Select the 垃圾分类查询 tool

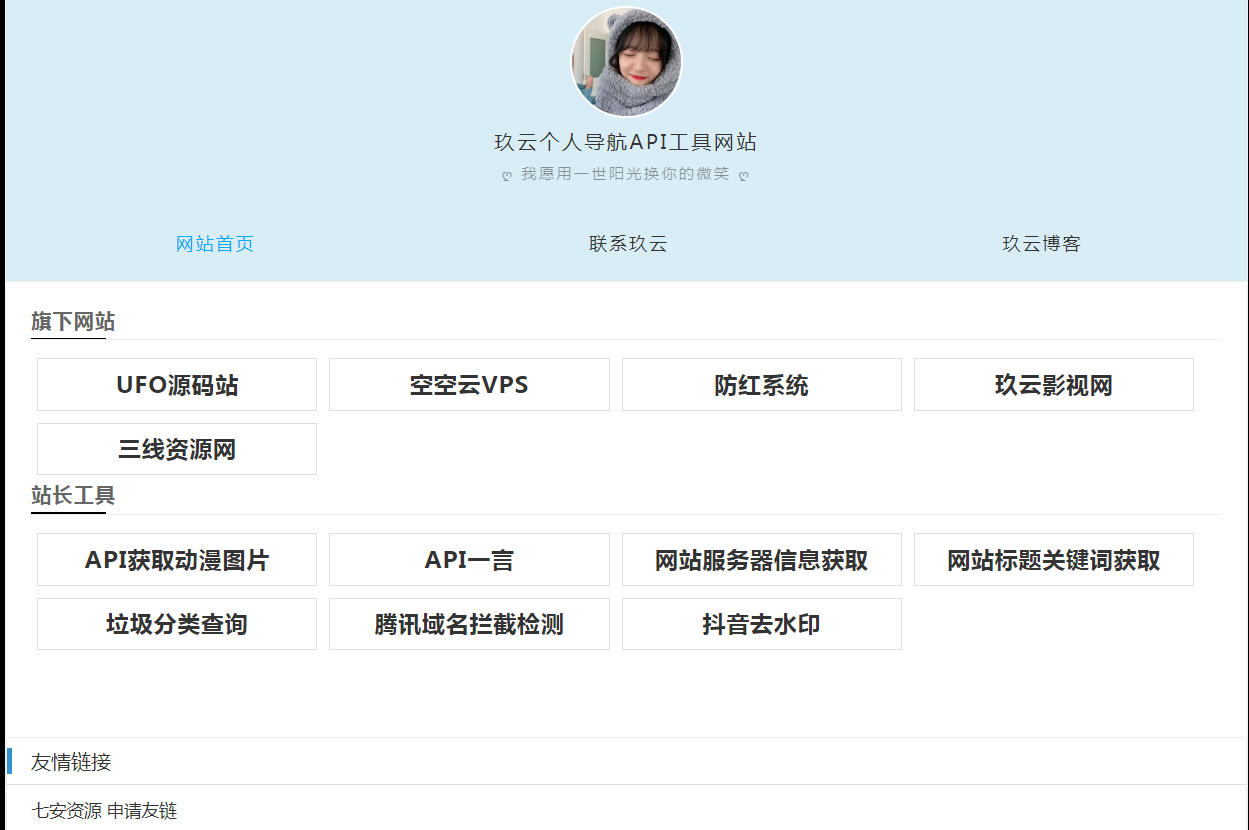[177, 624]
